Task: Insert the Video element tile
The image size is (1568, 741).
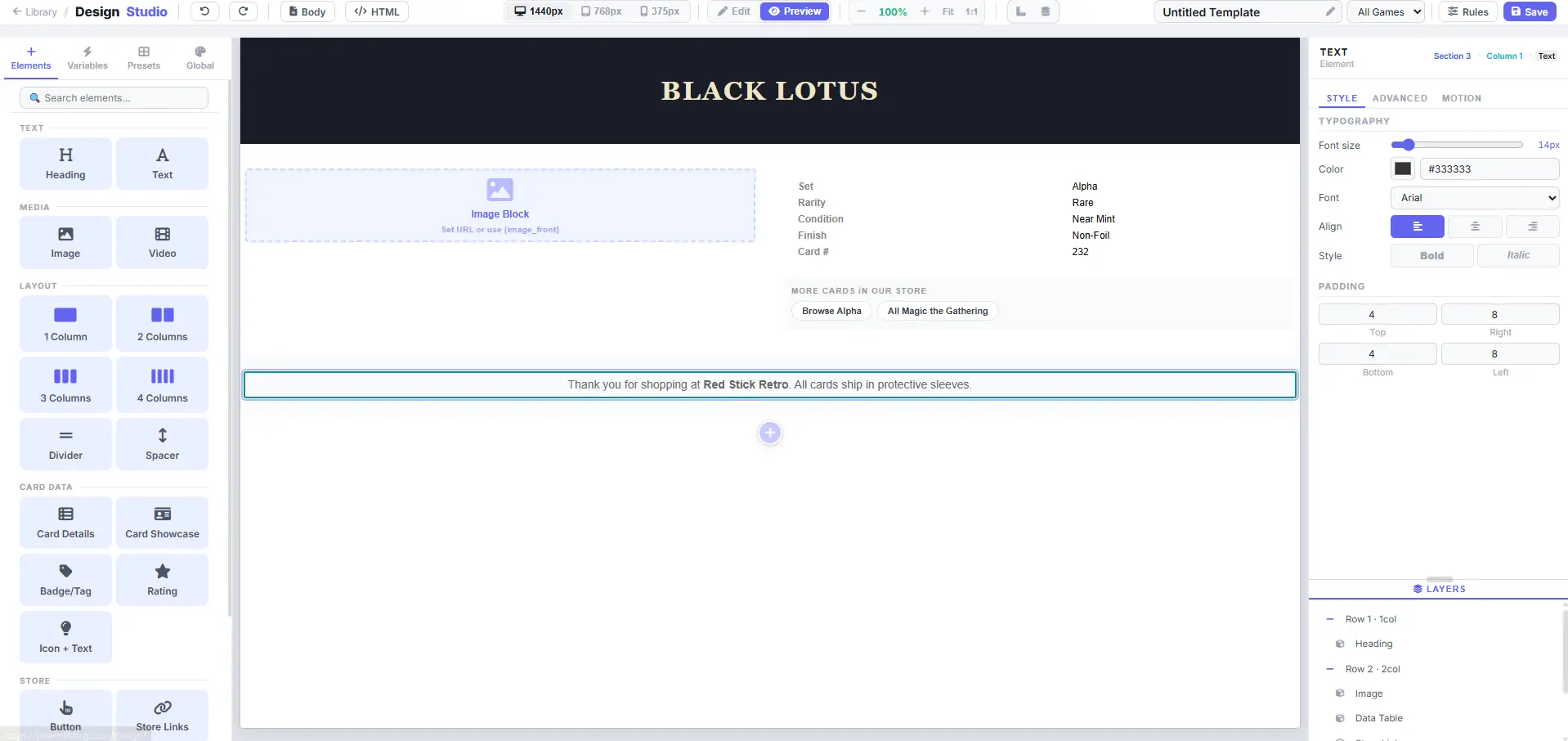Action: (x=162, y=242)
